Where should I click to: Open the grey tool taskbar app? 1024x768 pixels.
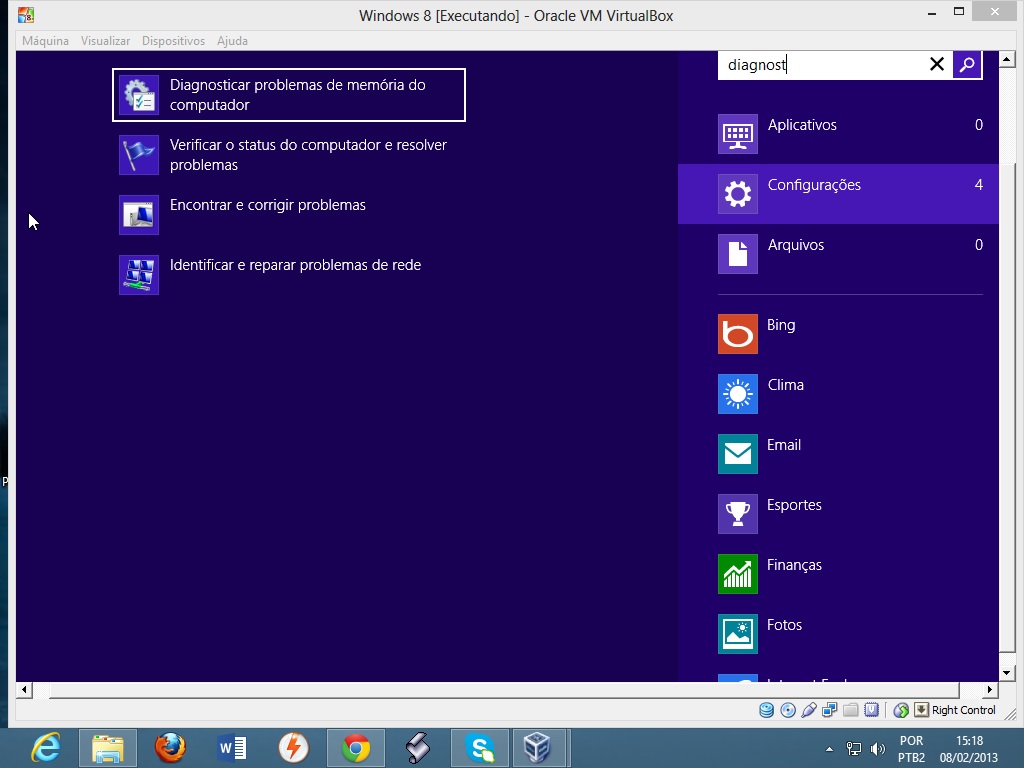pos(418,748)
